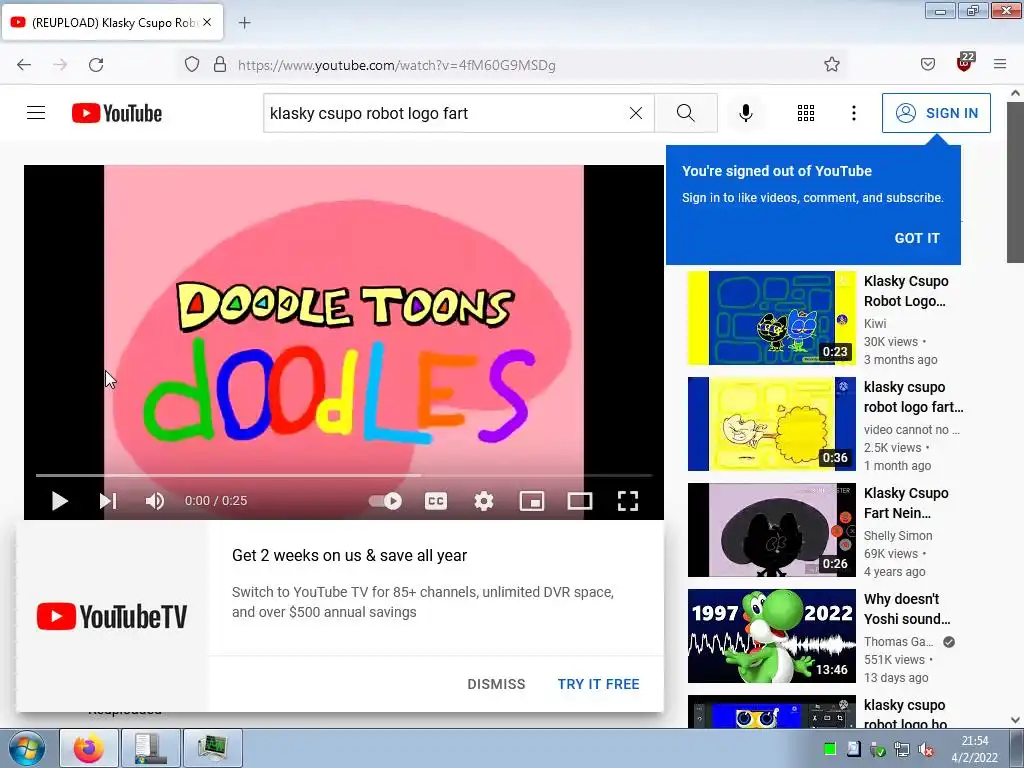Click Firefox icon in taskbar

(x=89, y=748)
